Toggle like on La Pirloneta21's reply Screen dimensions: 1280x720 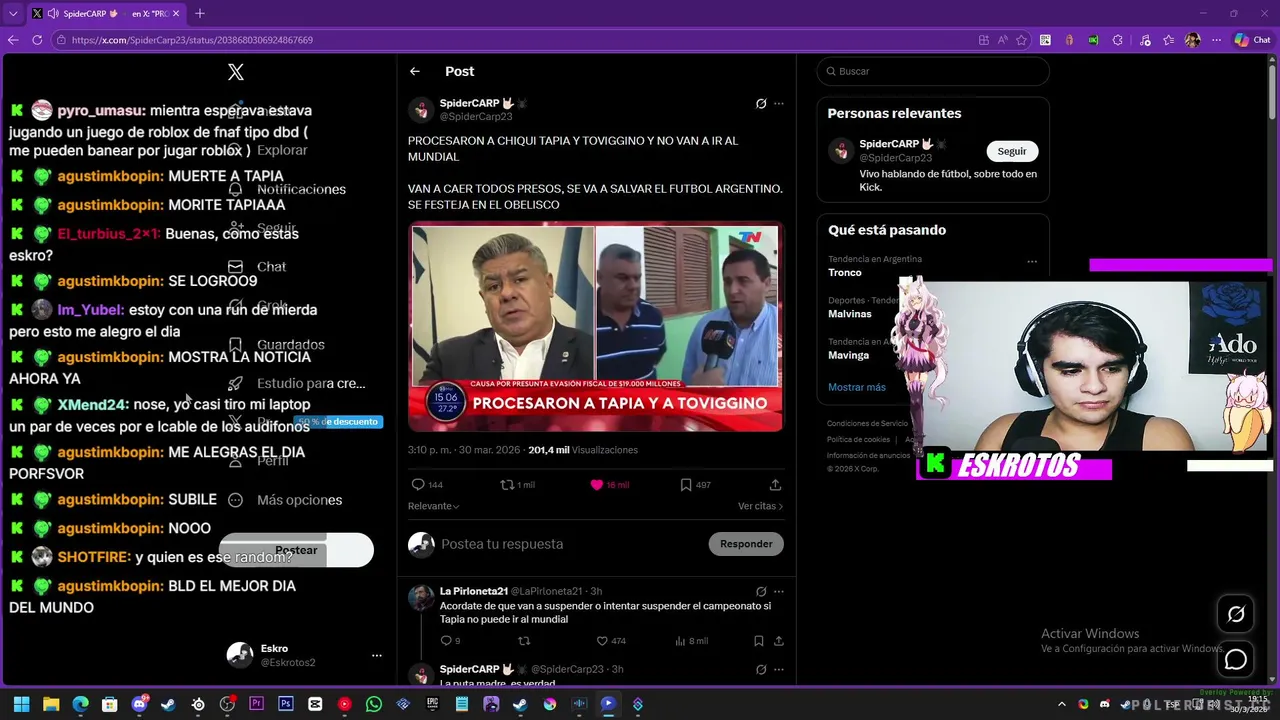pyautogui.click(x=610, y=641)
